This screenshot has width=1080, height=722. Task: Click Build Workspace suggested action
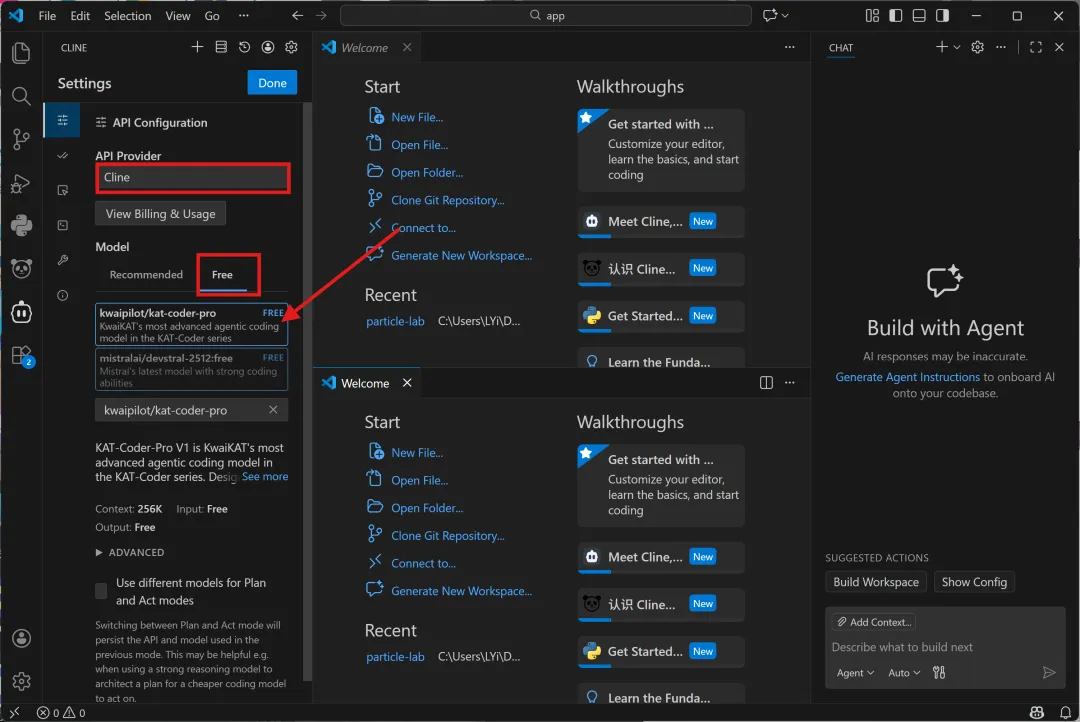(x=876, y=581)
